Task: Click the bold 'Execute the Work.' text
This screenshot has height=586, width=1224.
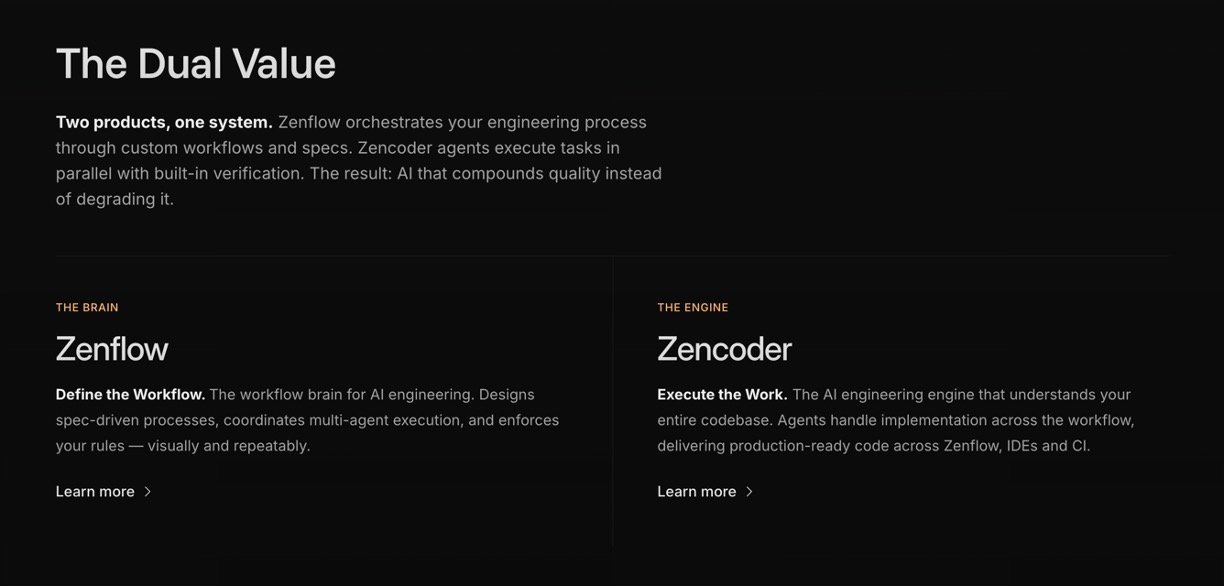Action: [x=722, y=395]
